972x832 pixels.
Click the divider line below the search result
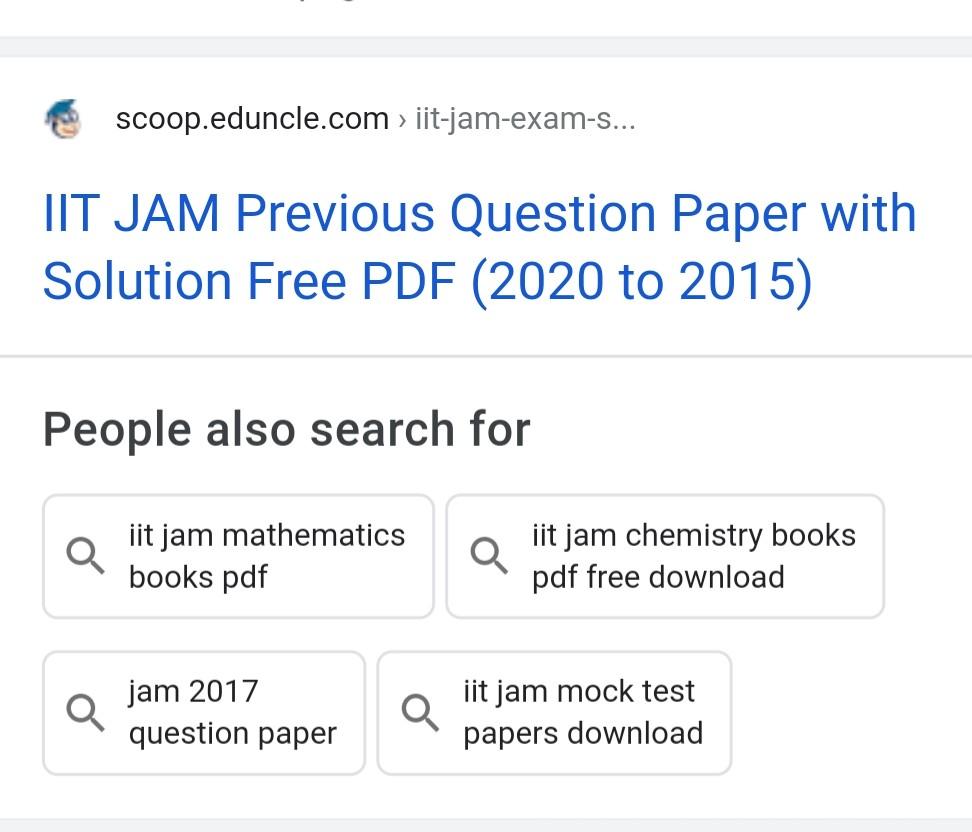click(x=486, y=355)
